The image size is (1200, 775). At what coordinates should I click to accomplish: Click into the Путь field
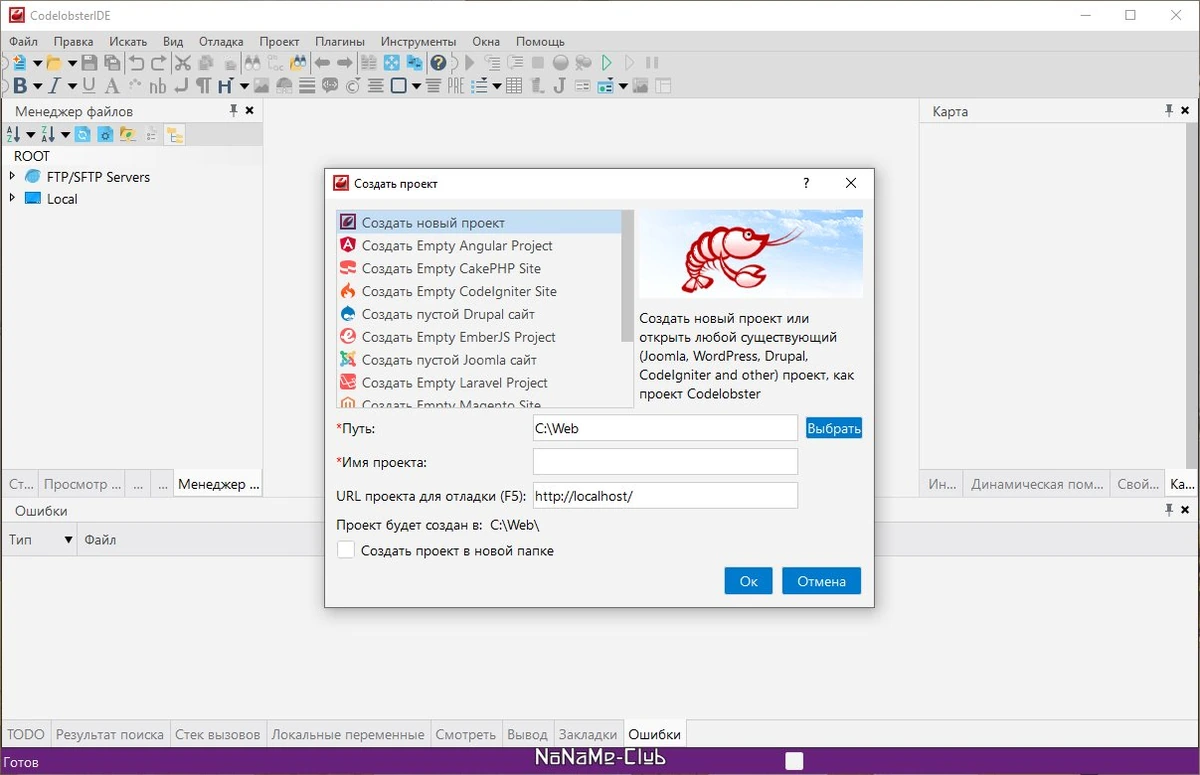coord(665,428)
